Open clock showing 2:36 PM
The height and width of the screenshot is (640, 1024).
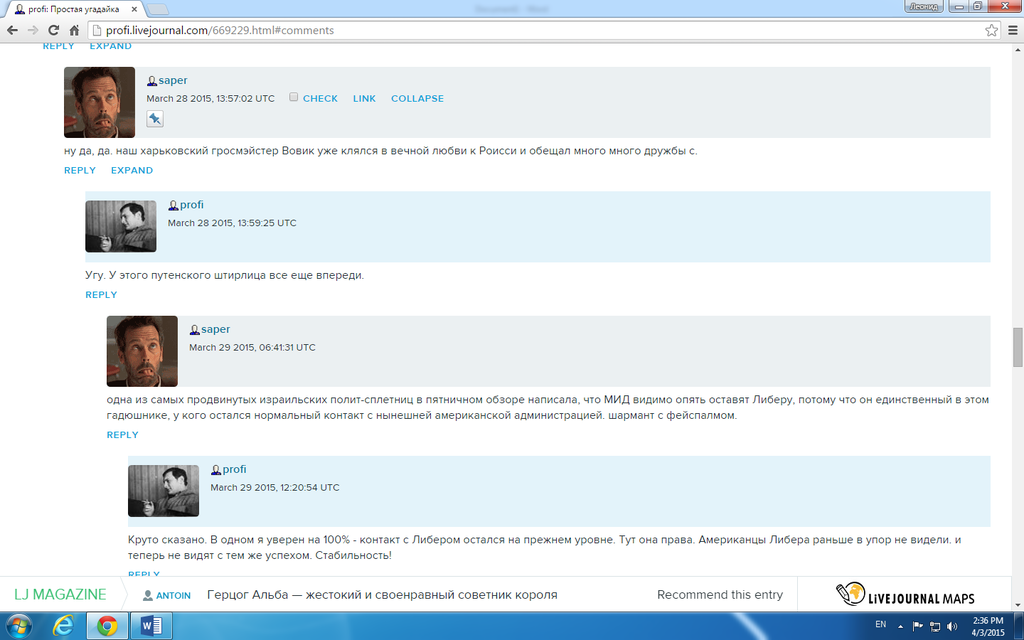987,626
